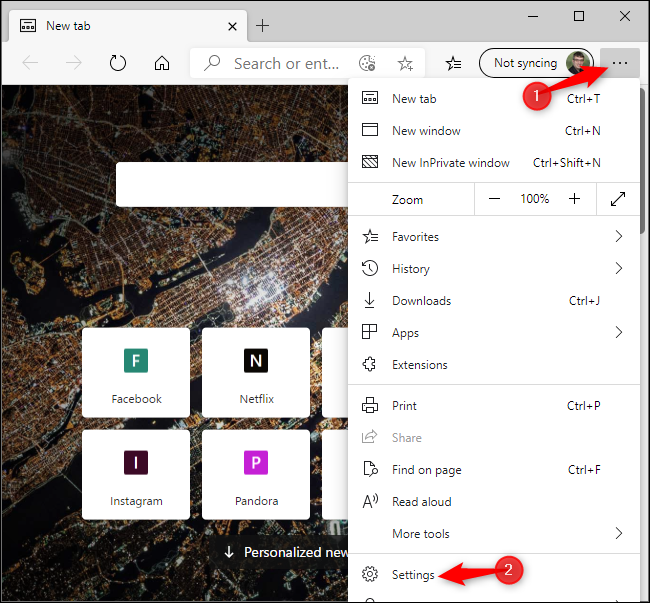This screenshot has height=603, width=650.
Task: Click the new tab page search box
Action: point(232,184)
